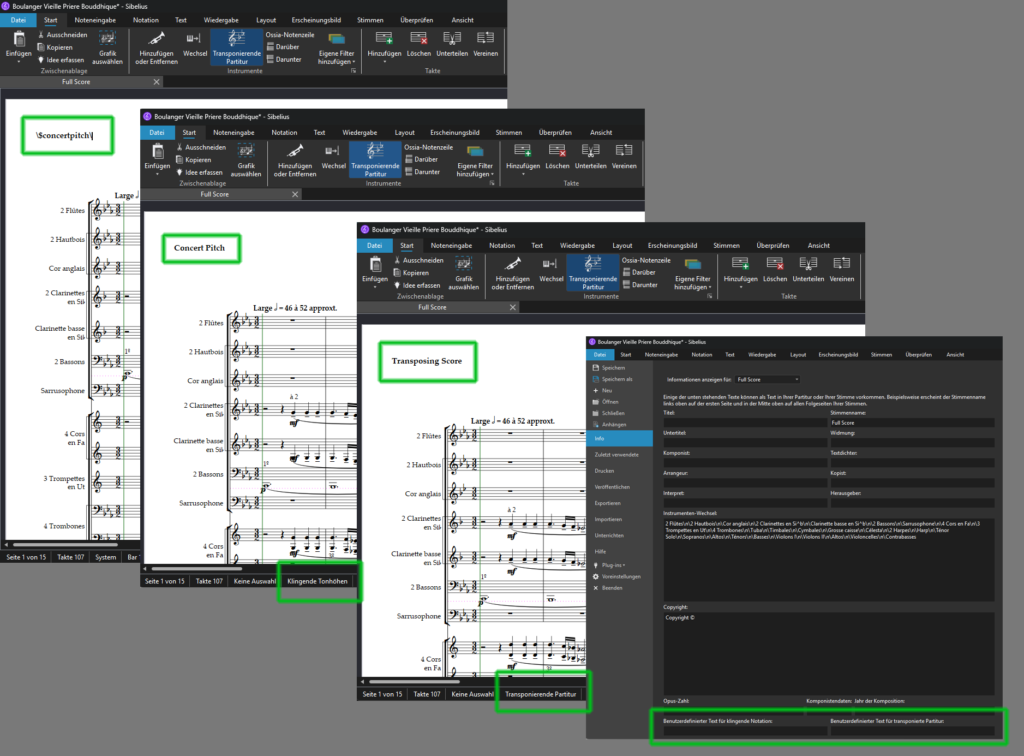
Task: Open Hinzufügen oder Entfernen in Concert Pitch window
Action: click(x=295, y=161)
